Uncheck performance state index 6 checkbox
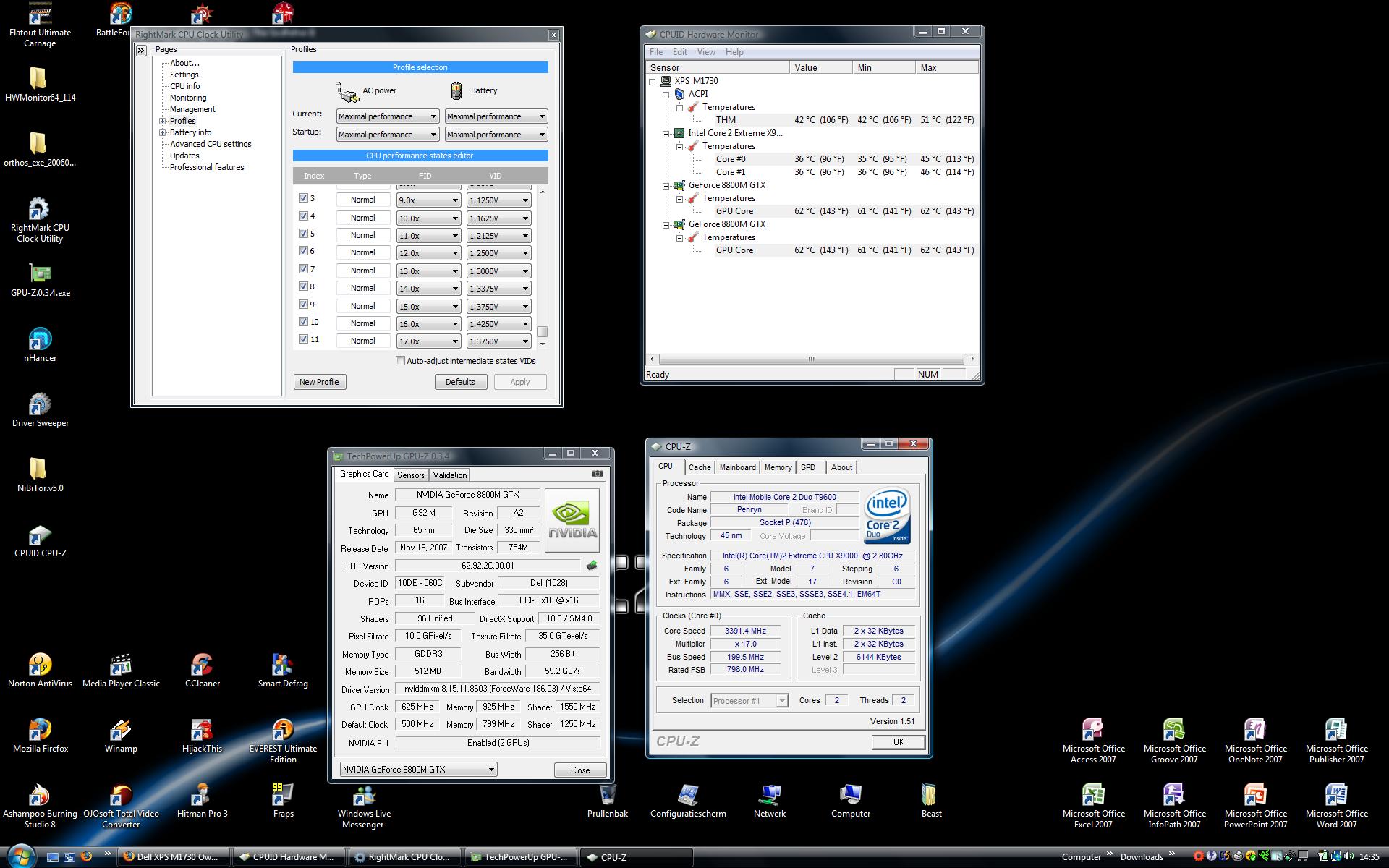This screenshot has width=1389, height=868. tap(303, 251)
